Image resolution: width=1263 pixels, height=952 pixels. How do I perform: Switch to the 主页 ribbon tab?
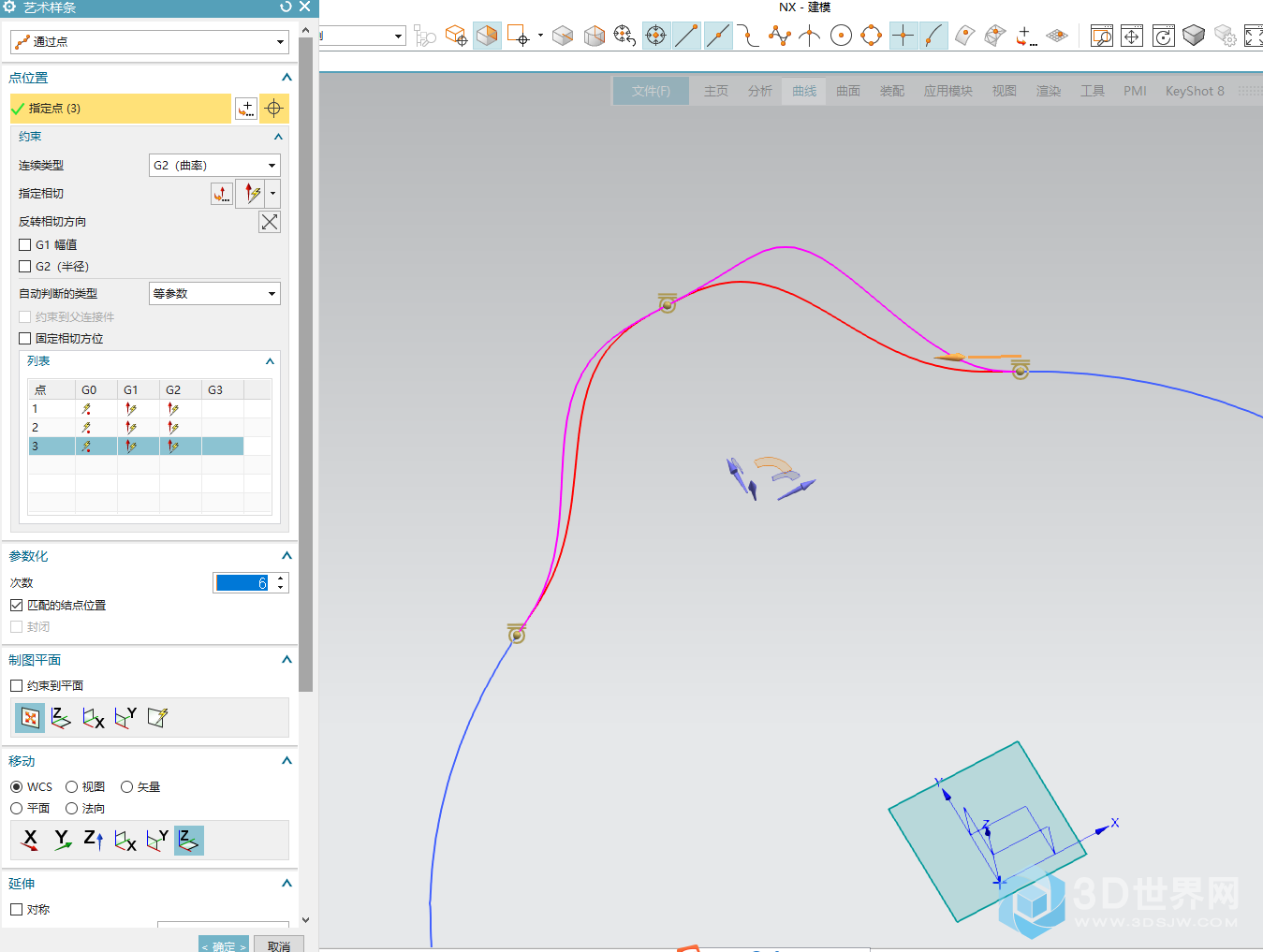(716, 91)
